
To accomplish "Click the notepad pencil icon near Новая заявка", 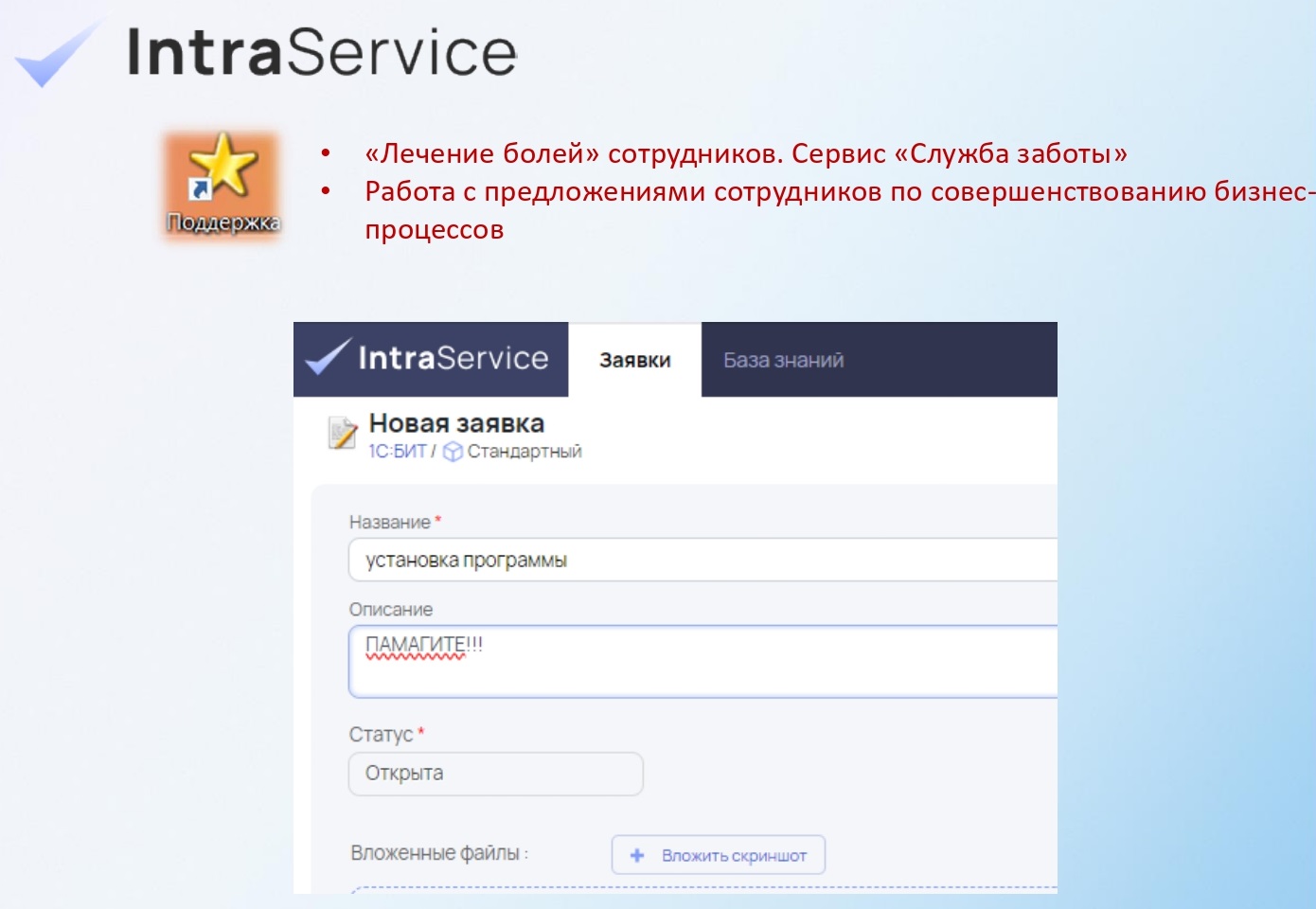I will coord(342,432).
